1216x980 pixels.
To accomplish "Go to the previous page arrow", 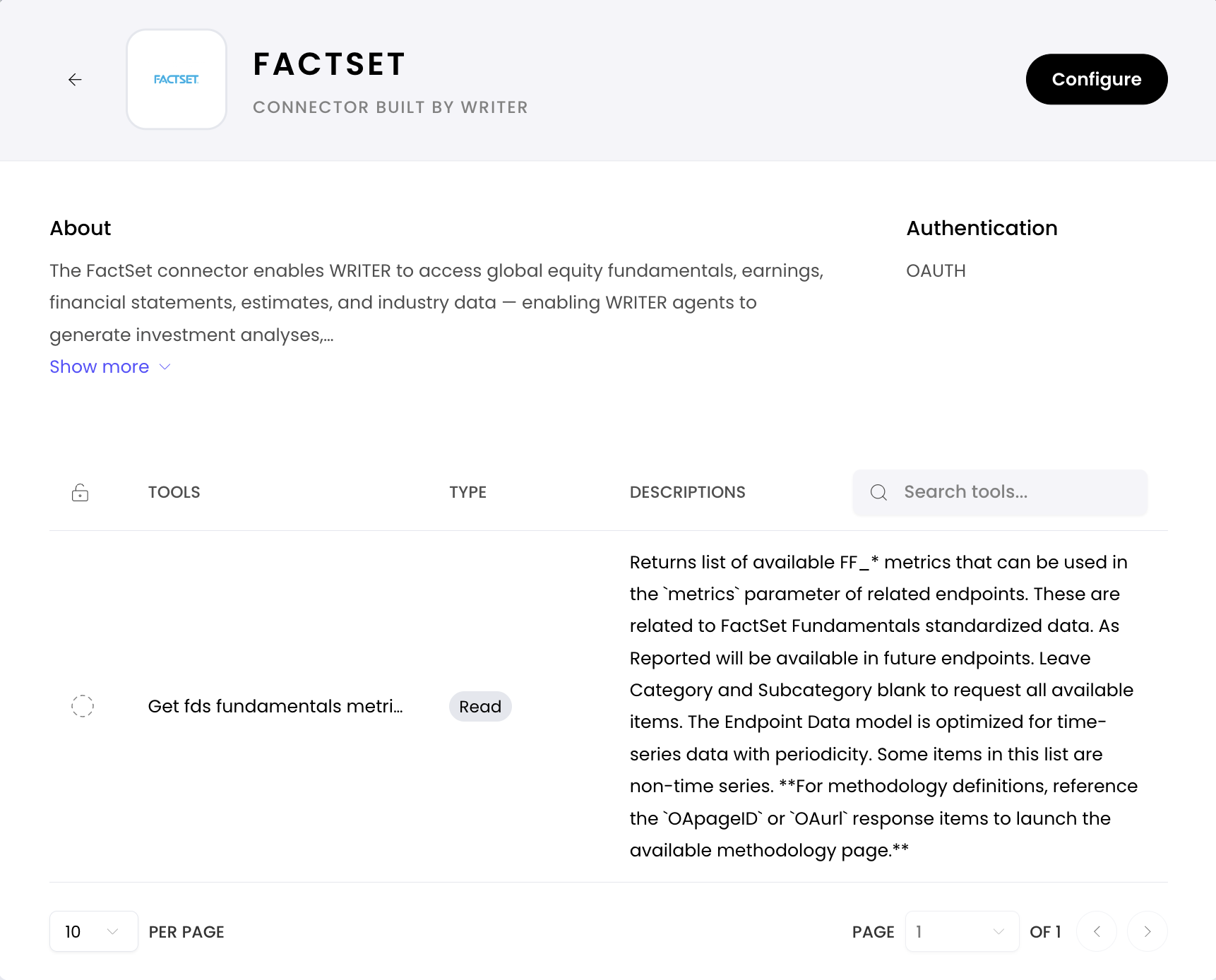I will 1096,931.
